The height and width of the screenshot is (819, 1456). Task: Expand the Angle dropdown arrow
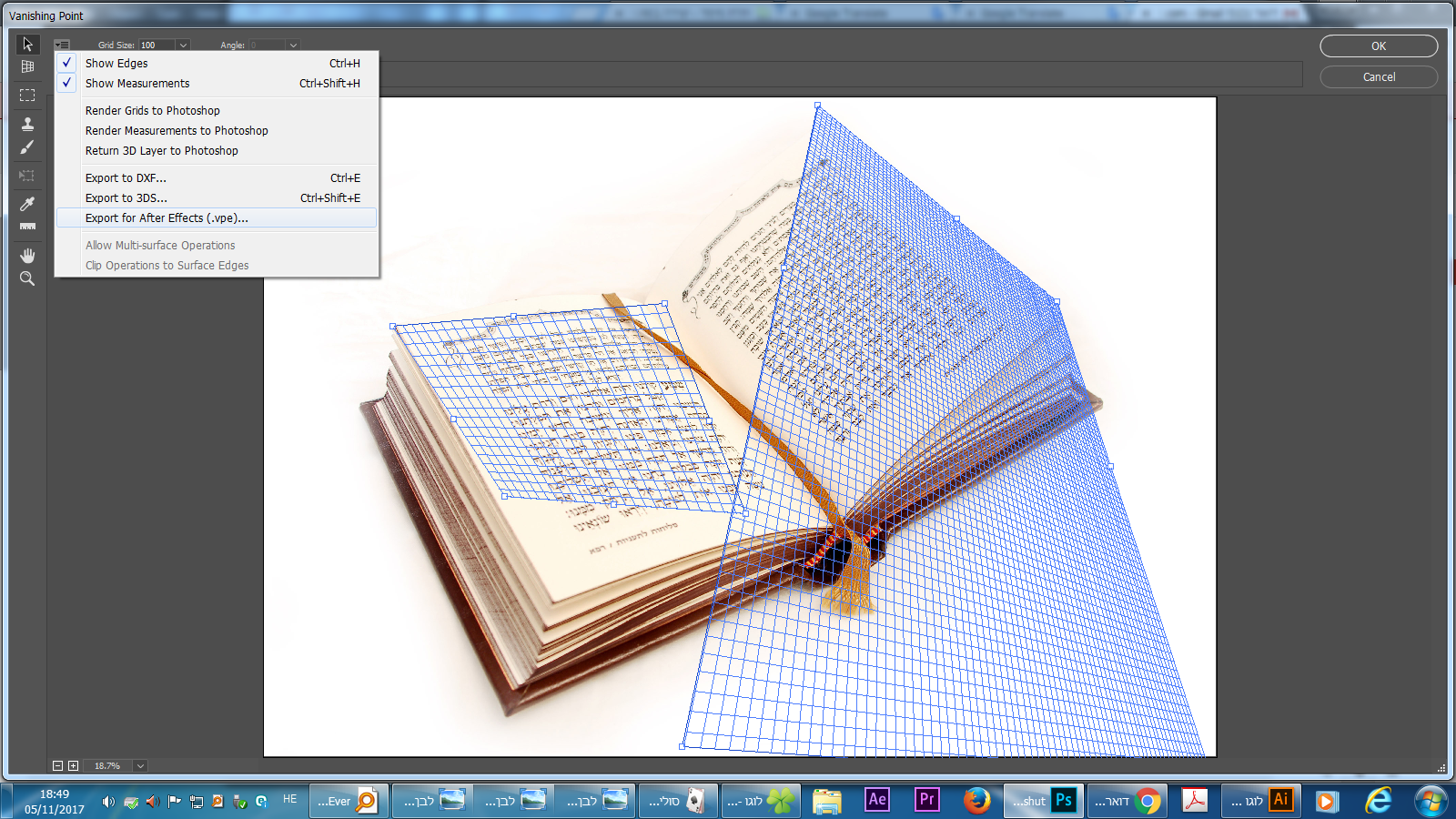[293, 45]
